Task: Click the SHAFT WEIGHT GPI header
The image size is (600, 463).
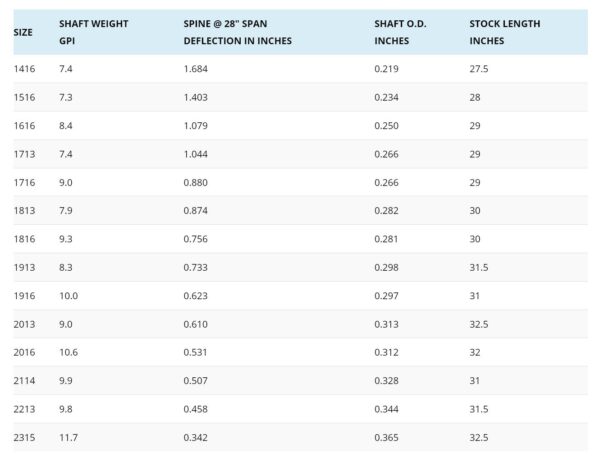Action: click(93, 32)
